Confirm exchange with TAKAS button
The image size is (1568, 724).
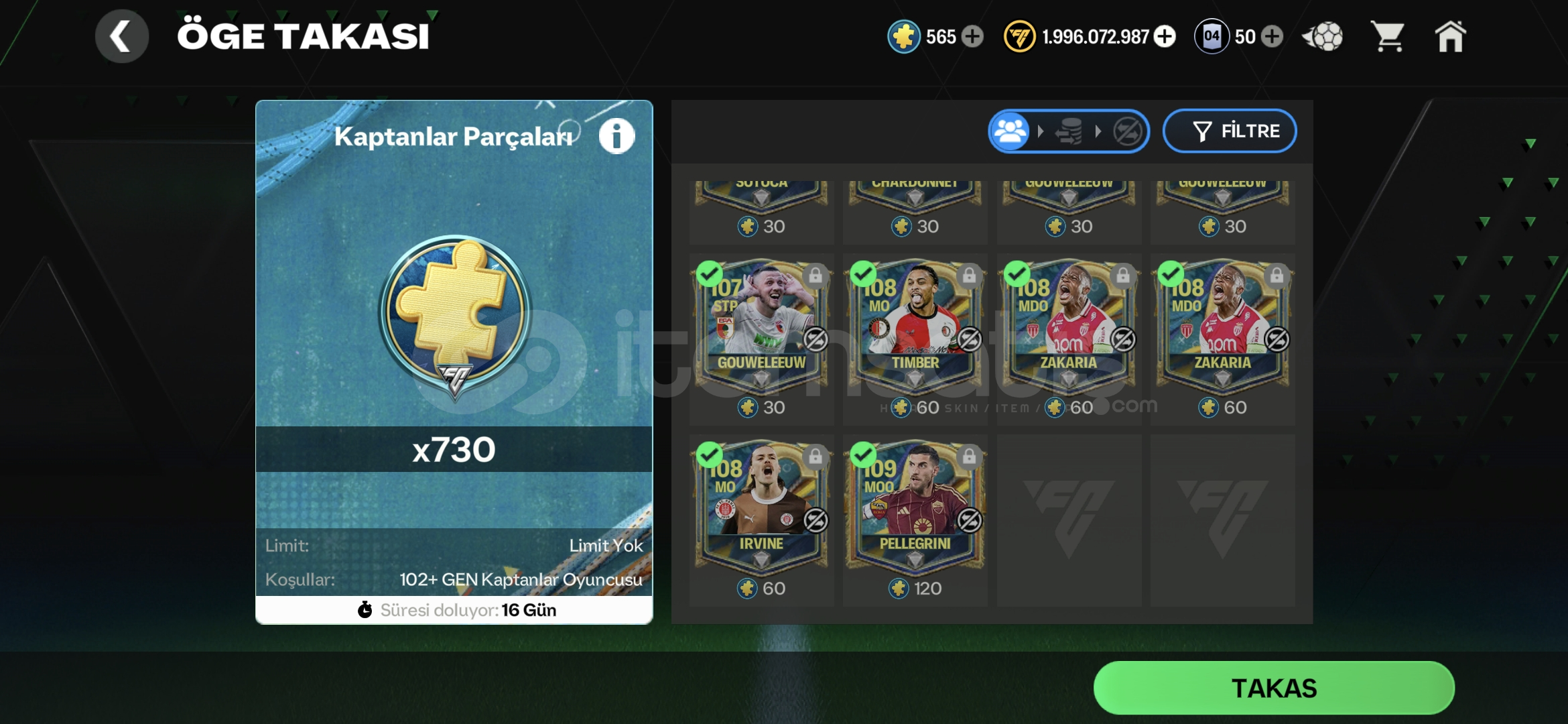1274,688
